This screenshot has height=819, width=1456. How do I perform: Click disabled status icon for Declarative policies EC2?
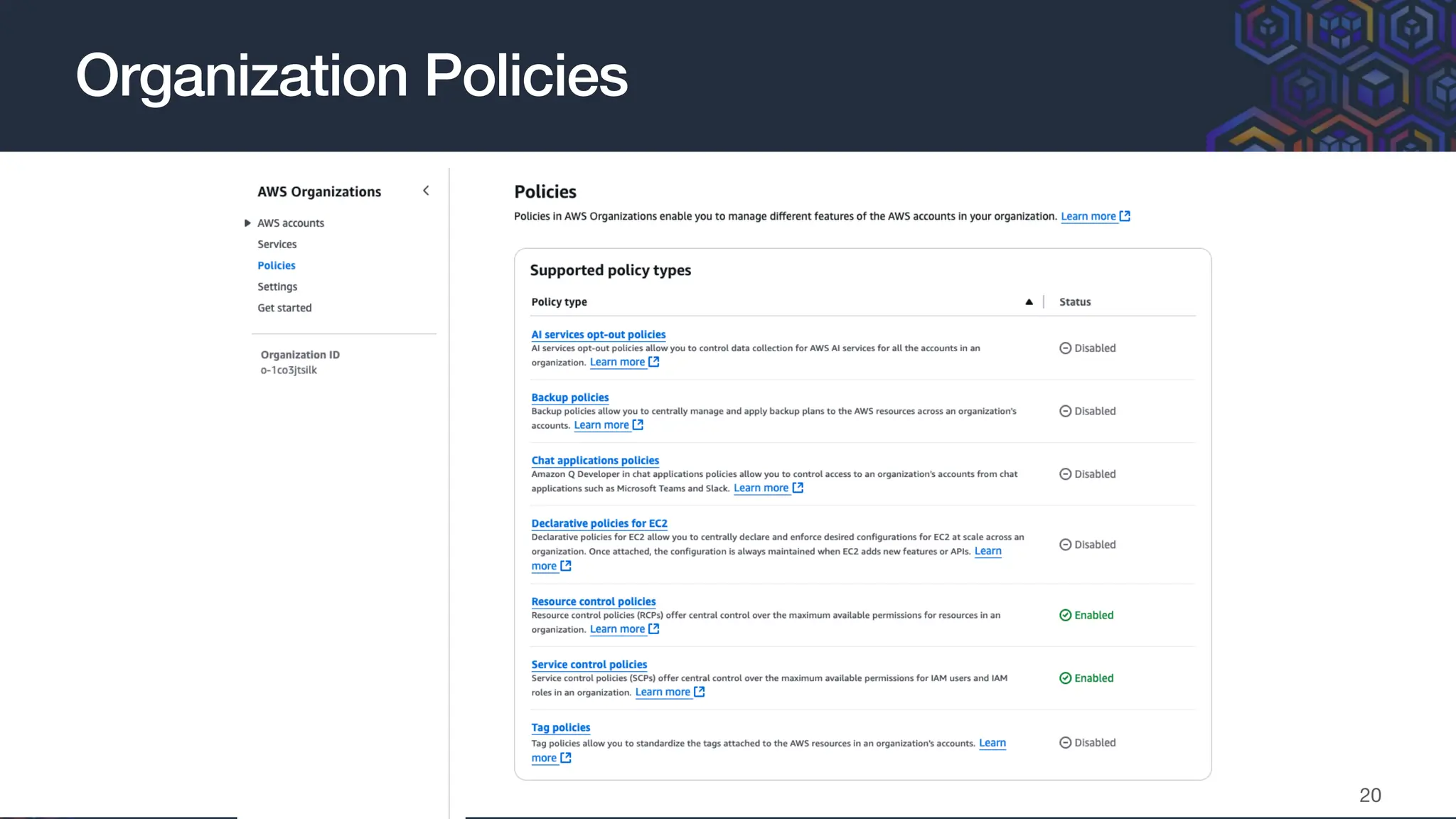1065,545
